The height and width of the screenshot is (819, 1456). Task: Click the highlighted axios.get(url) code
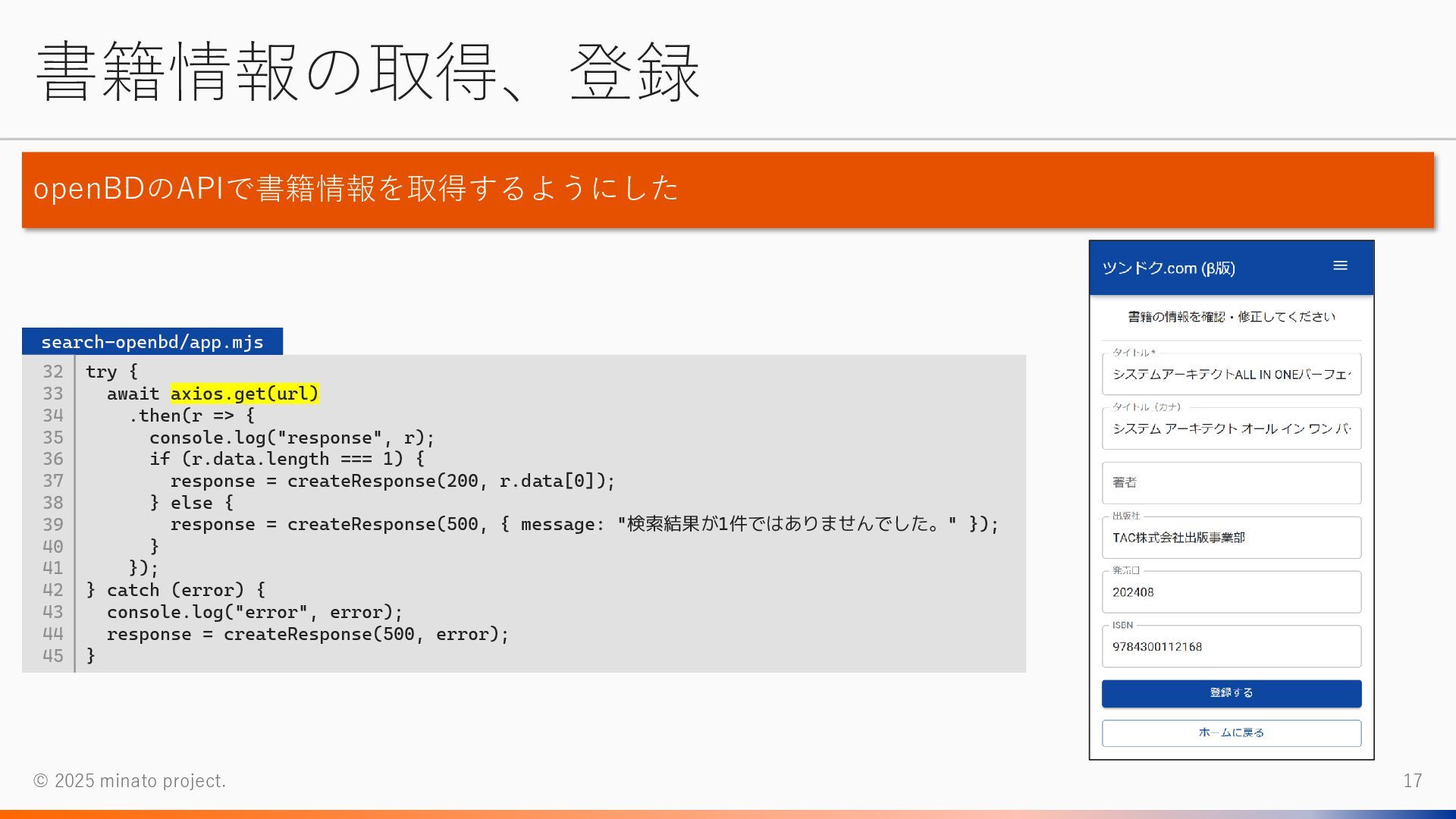244,394
